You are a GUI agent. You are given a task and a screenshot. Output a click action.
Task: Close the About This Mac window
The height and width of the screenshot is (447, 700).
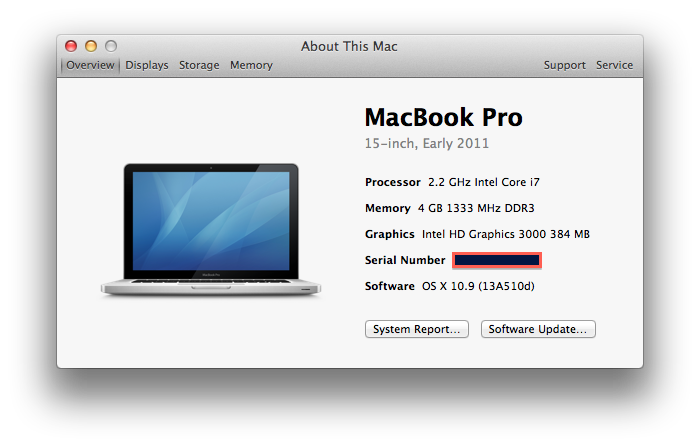(71, 46)
